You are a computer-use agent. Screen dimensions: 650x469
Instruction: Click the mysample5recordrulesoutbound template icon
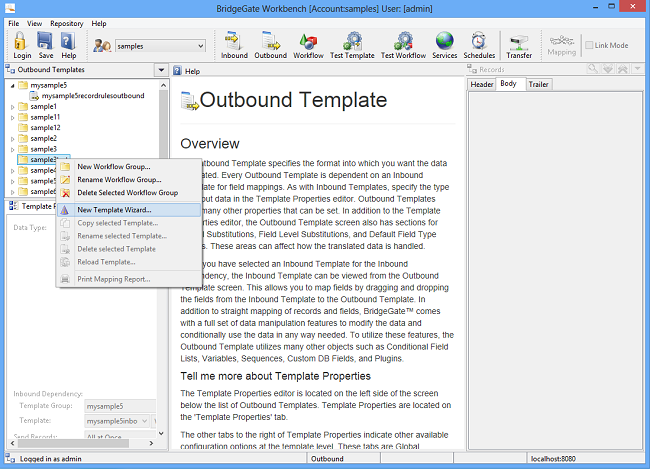point(34,96)
